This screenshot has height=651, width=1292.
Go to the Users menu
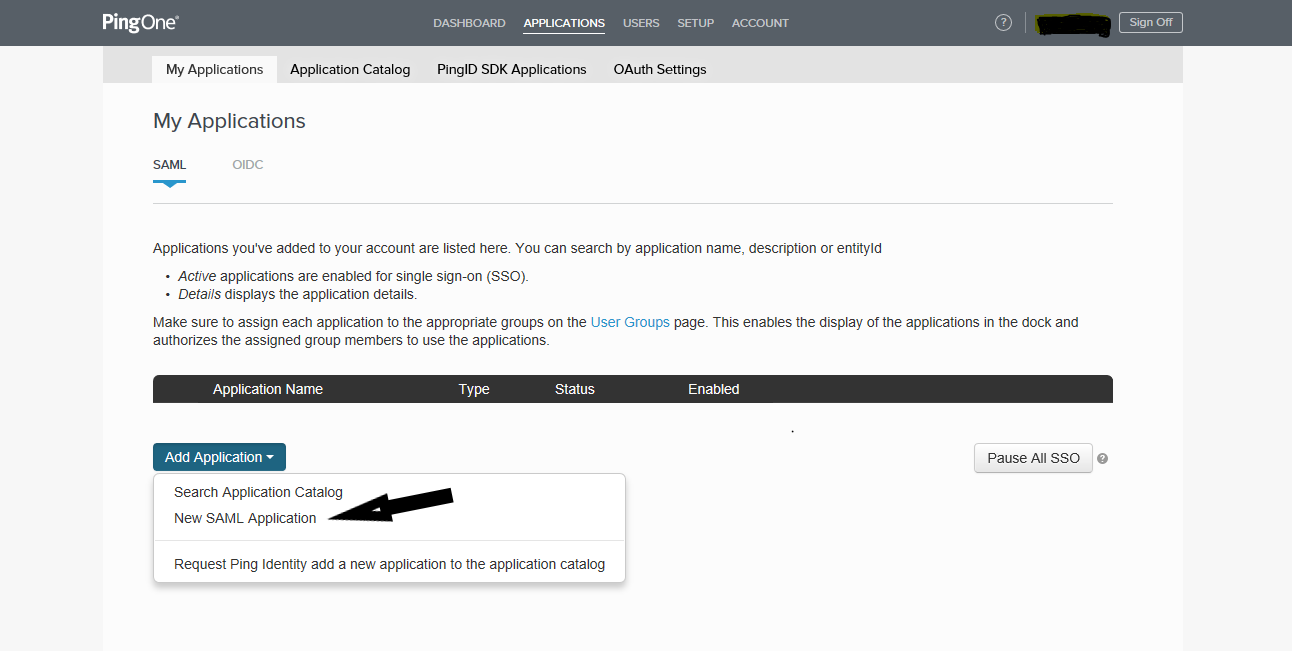(641, 23)
